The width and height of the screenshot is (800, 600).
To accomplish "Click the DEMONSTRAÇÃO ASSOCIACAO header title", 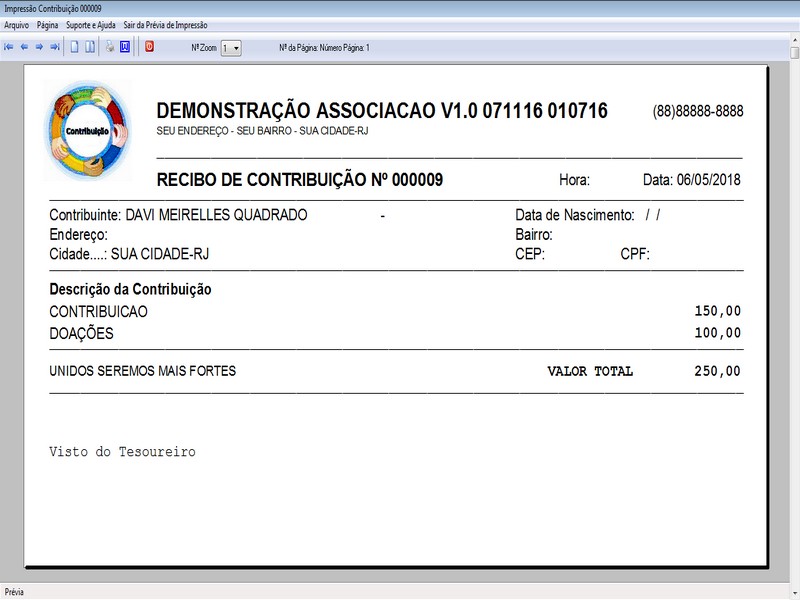I will click(382, 111).
